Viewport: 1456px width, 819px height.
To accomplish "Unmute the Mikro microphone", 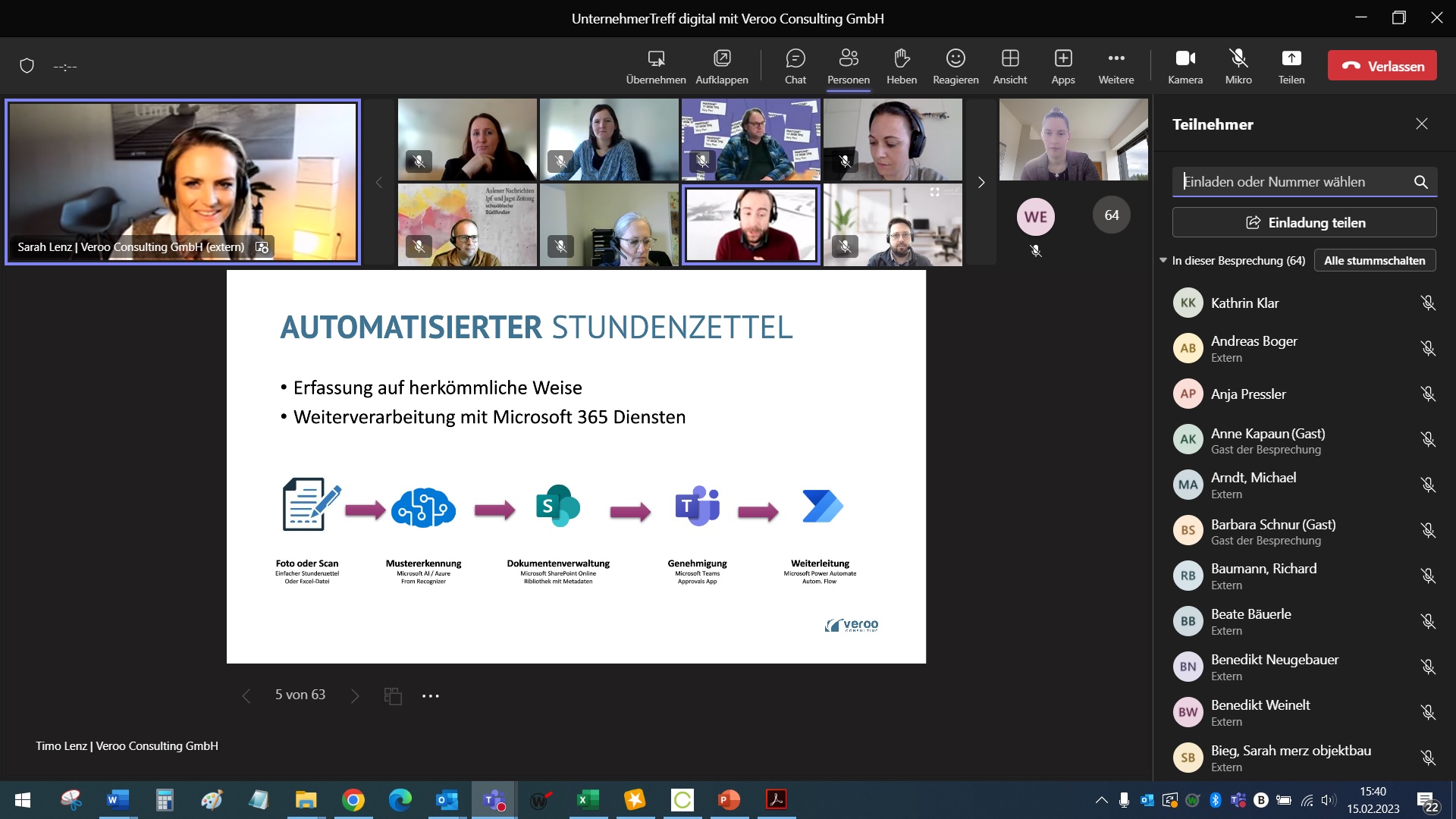I will pyautogui.click(x=1238, y=66).
